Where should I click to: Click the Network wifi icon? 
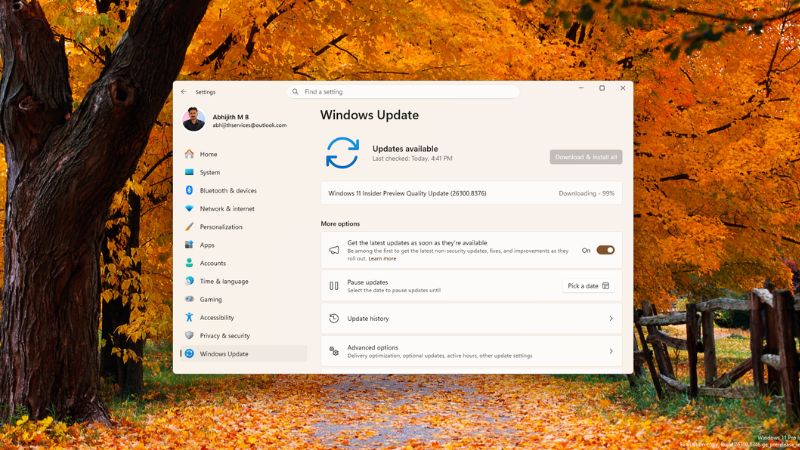click(189, 208)
